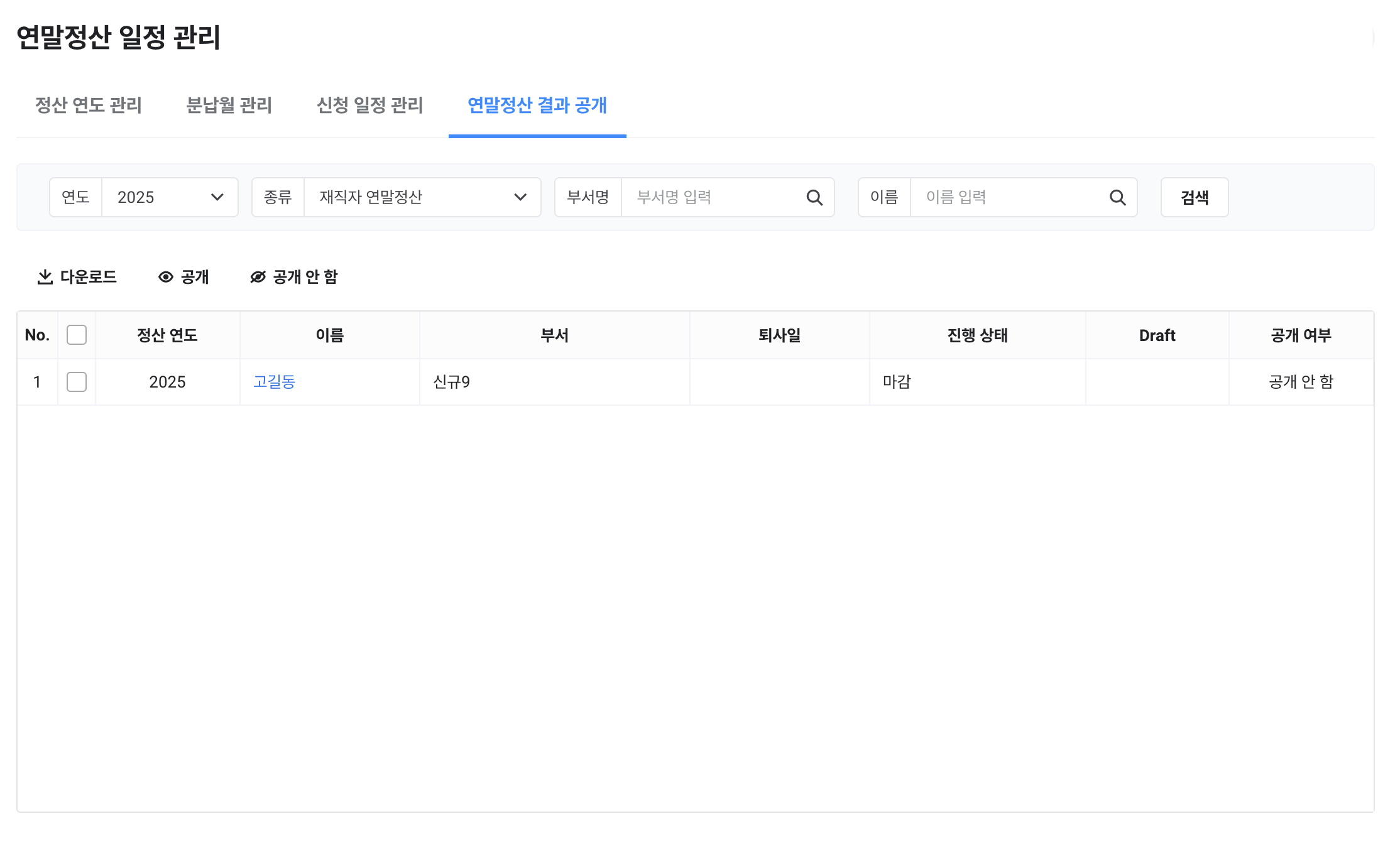Check the row 1 checkbox
The height and width of the screenshot is (853, 1400).
(77, 382)
